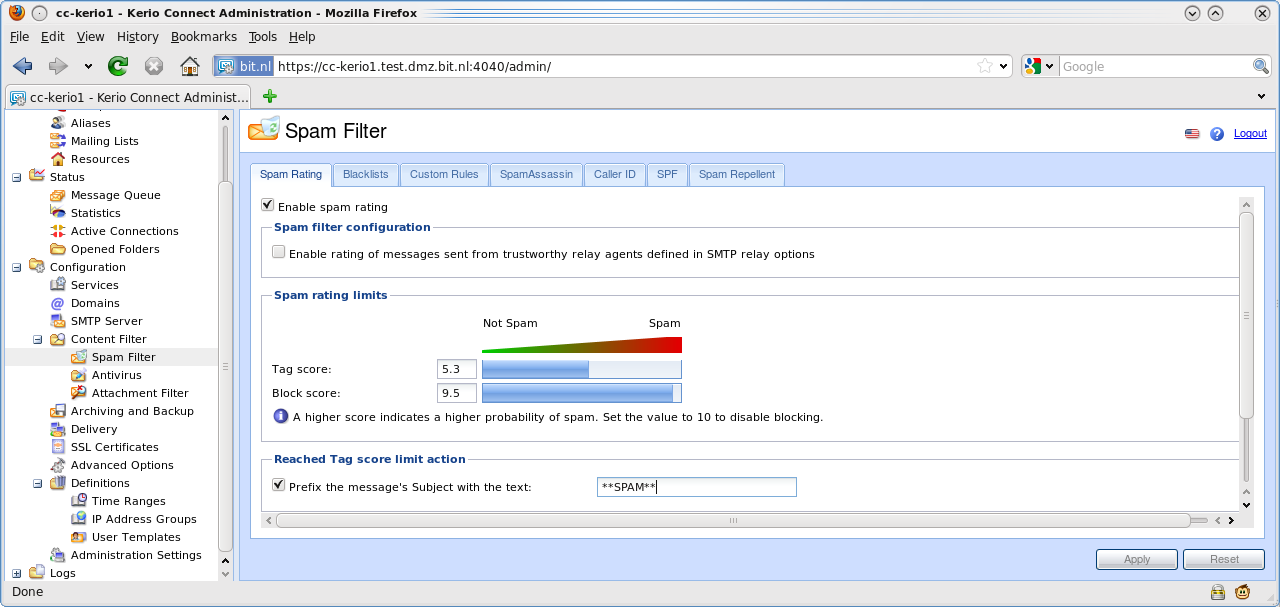Click the Archiving and Backup icon

click(x=58, y=411)
